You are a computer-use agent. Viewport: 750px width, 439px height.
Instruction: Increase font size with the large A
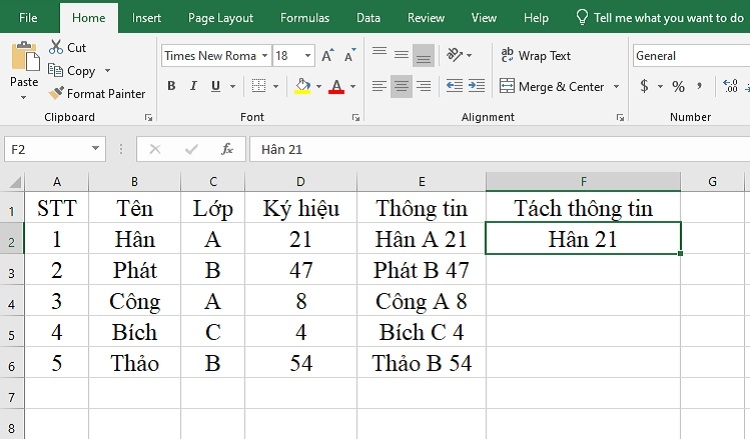pos(327,55)
